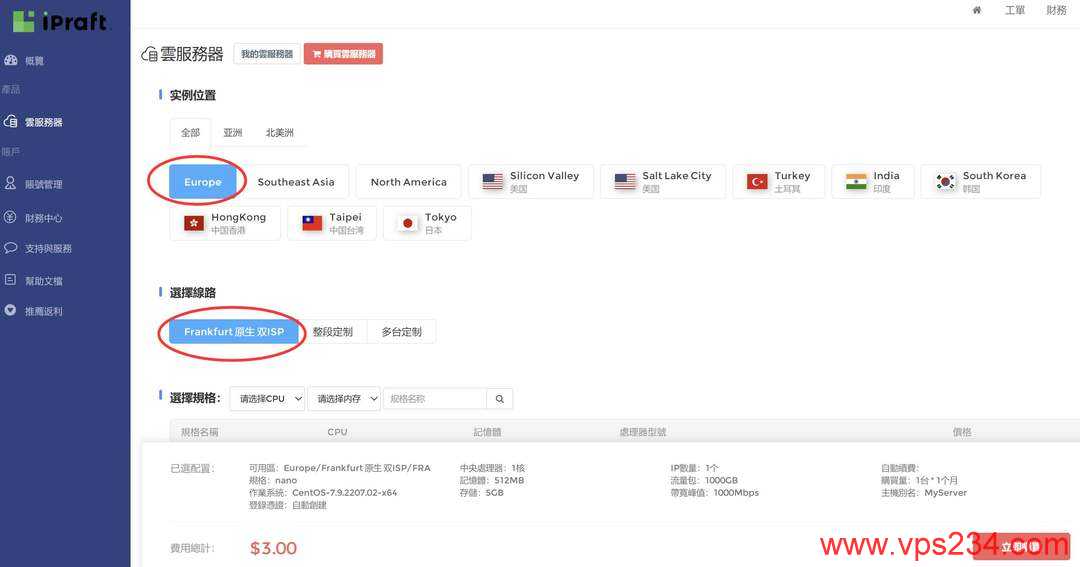Open 推薦返利 referral rebate
The width and height of the screenshot is (1080, 567).
click(x=43, y=311)
